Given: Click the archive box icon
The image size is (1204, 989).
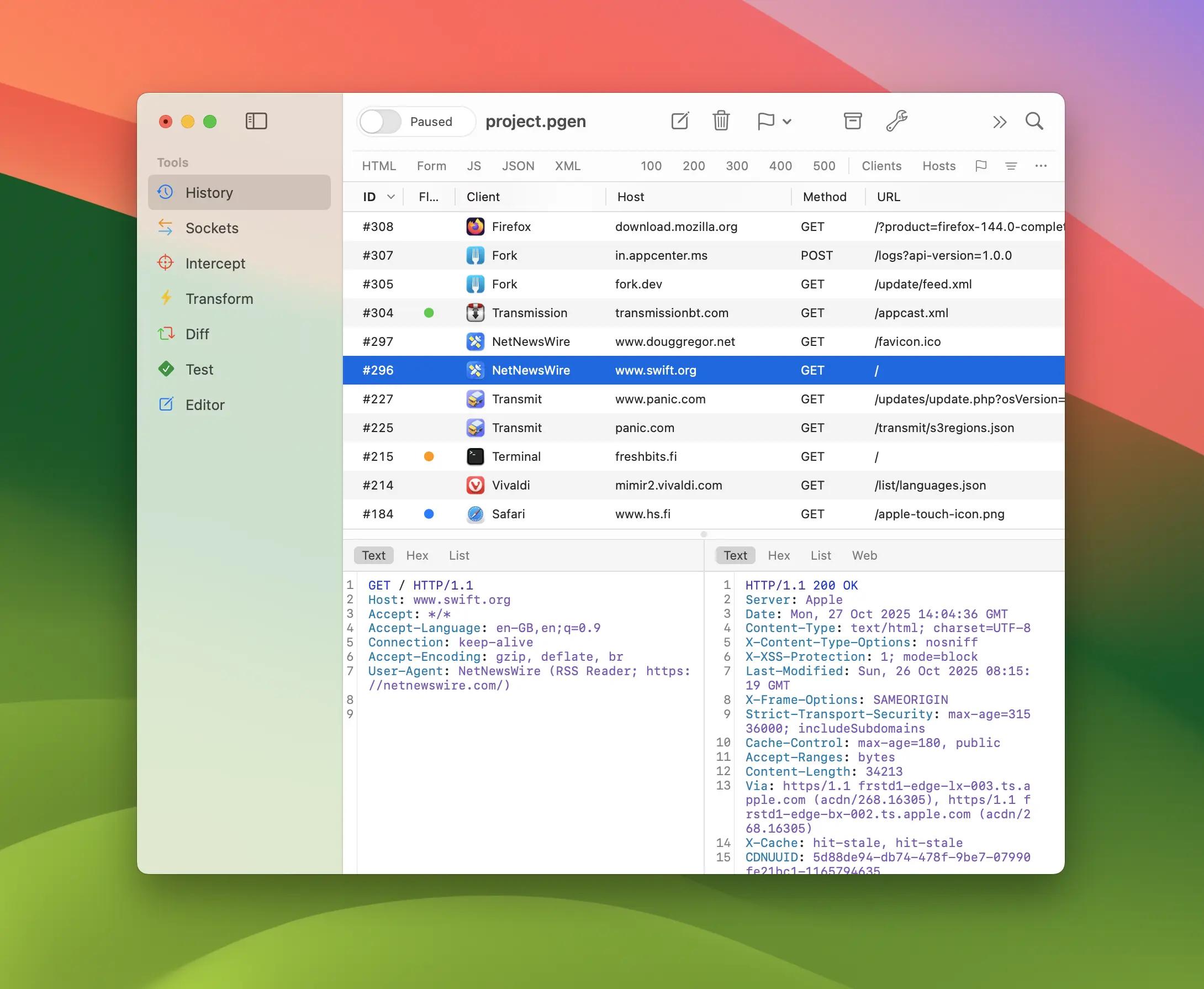Looking at the screenshot, I should coord(852,121).
